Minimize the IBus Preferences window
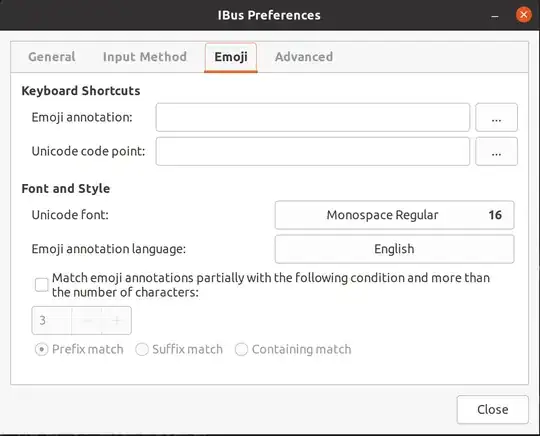The width and height of the screenshot is (540, 436). tap(495, 15)
